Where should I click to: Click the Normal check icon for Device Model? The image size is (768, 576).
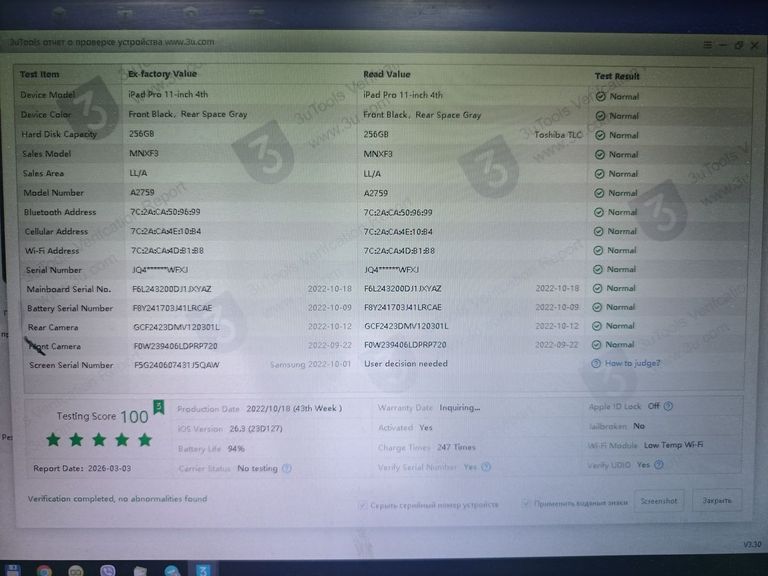600,96
